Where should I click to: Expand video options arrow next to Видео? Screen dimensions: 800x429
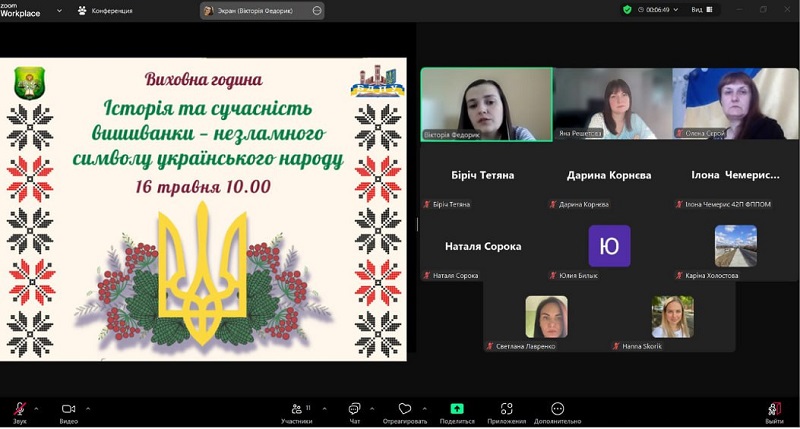click(x=88, y=408)
